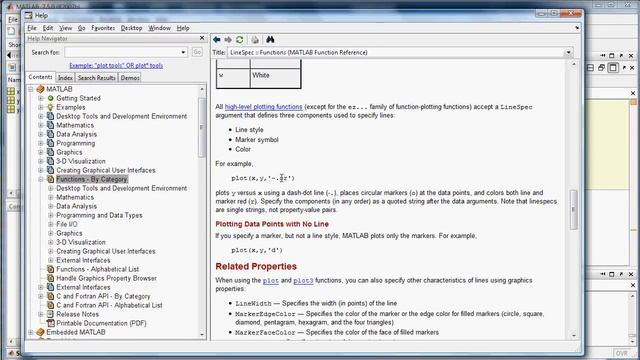Click the Release Notes page icon
The height and width of the screenshot is (360, 640).
coord(50,314)
